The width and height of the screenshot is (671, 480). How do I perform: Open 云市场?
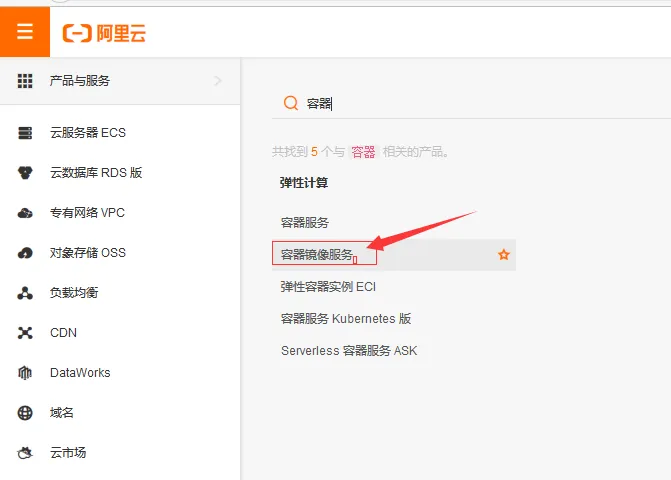(x=68, y=452)
